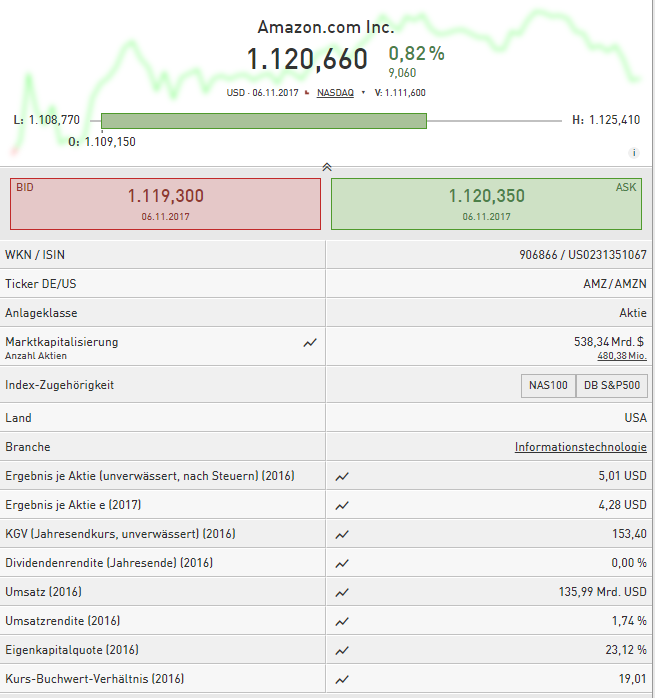
Task: Open chart icon for KGV (2016) row
Action: (x=342, y=535)
